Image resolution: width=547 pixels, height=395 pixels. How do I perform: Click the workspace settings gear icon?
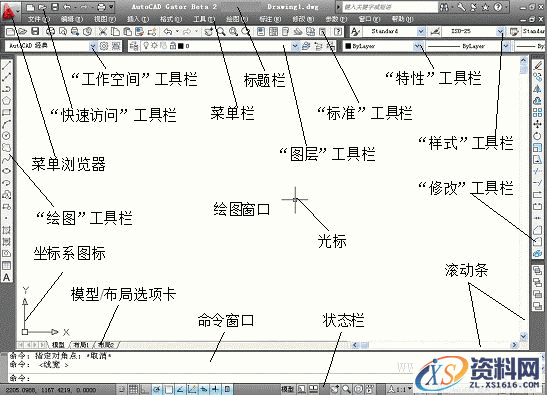click(x=104, y=46)
